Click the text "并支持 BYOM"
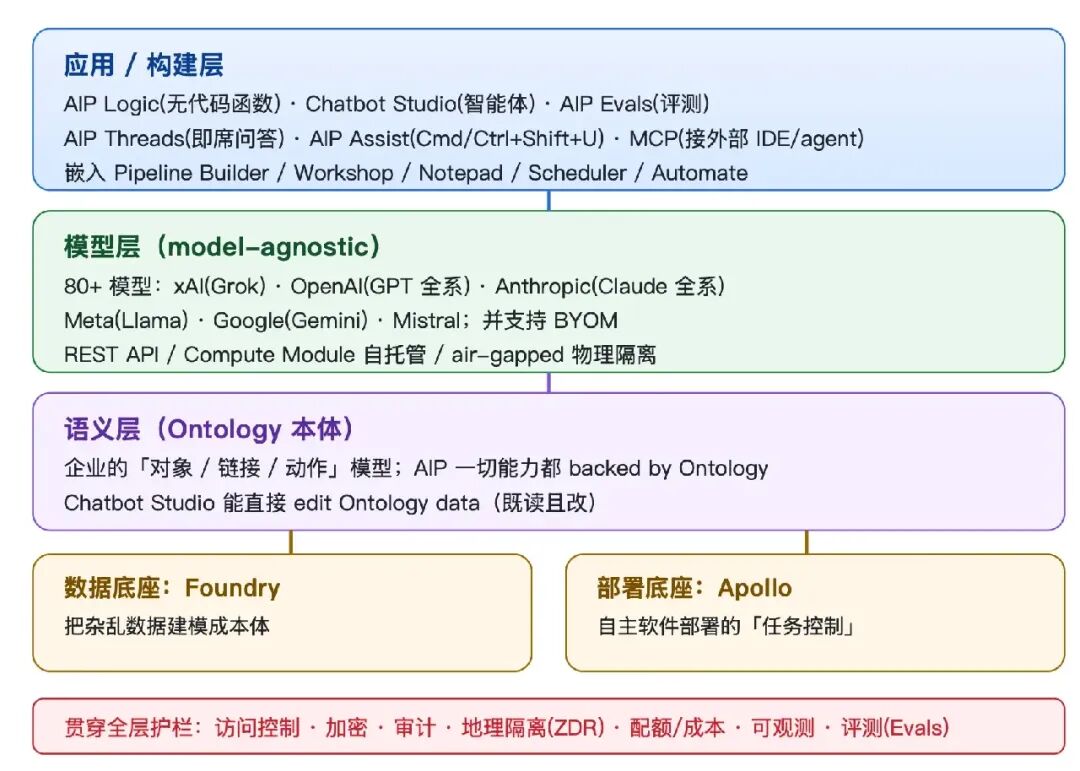 (550, 320)
